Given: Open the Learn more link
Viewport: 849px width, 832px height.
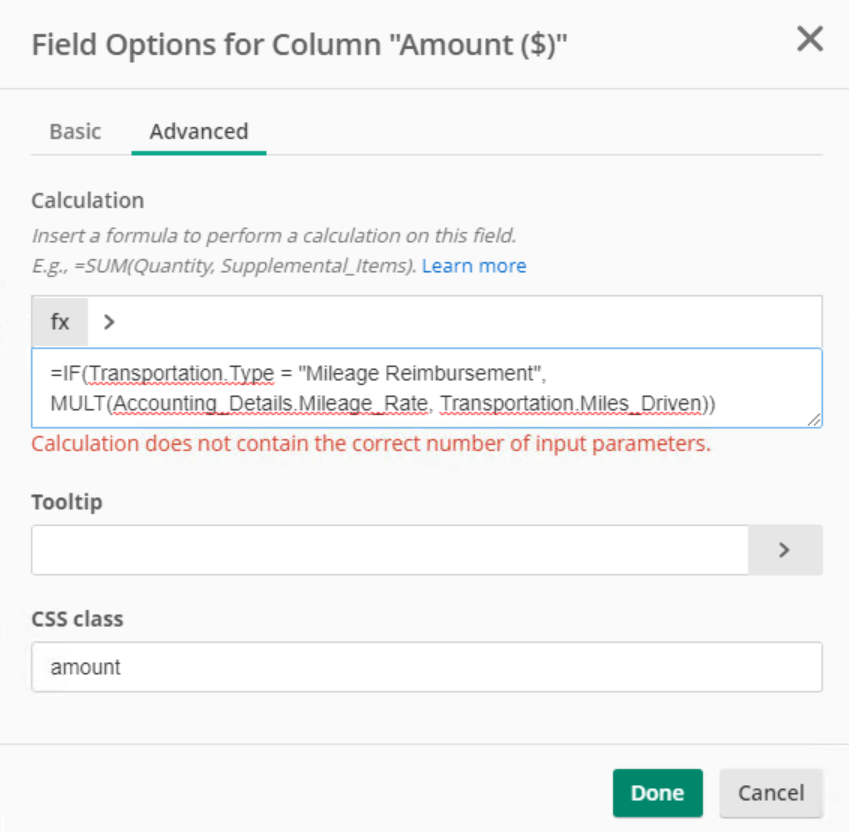Looking at the screenshot, I should tap(474, 266).
